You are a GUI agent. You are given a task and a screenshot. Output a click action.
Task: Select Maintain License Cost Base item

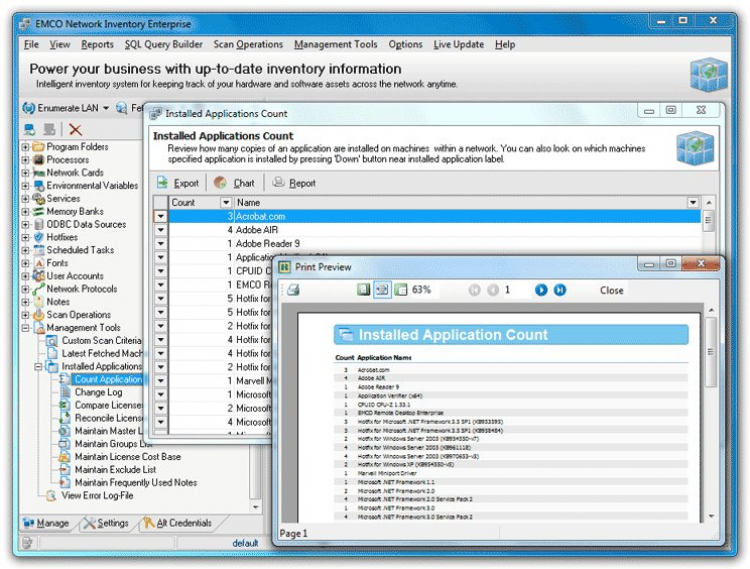coord(128,457)
